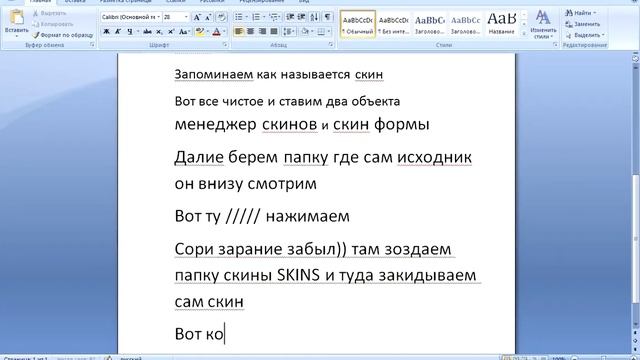Open the References (Ссылки) ribbon tab

point(176,1)
